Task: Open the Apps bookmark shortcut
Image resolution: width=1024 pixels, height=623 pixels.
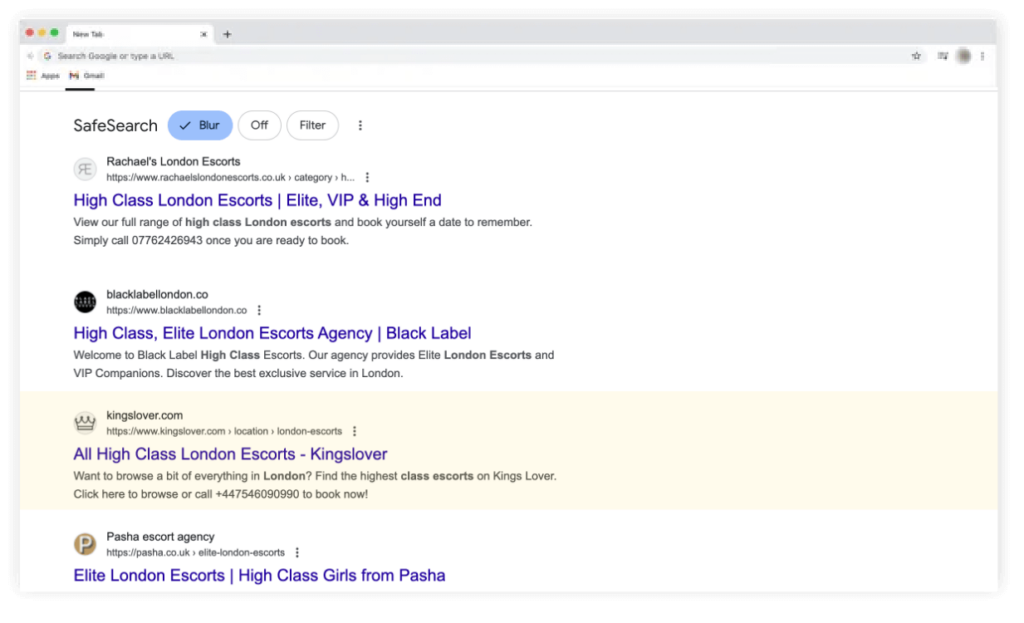Action: point(43,76)
